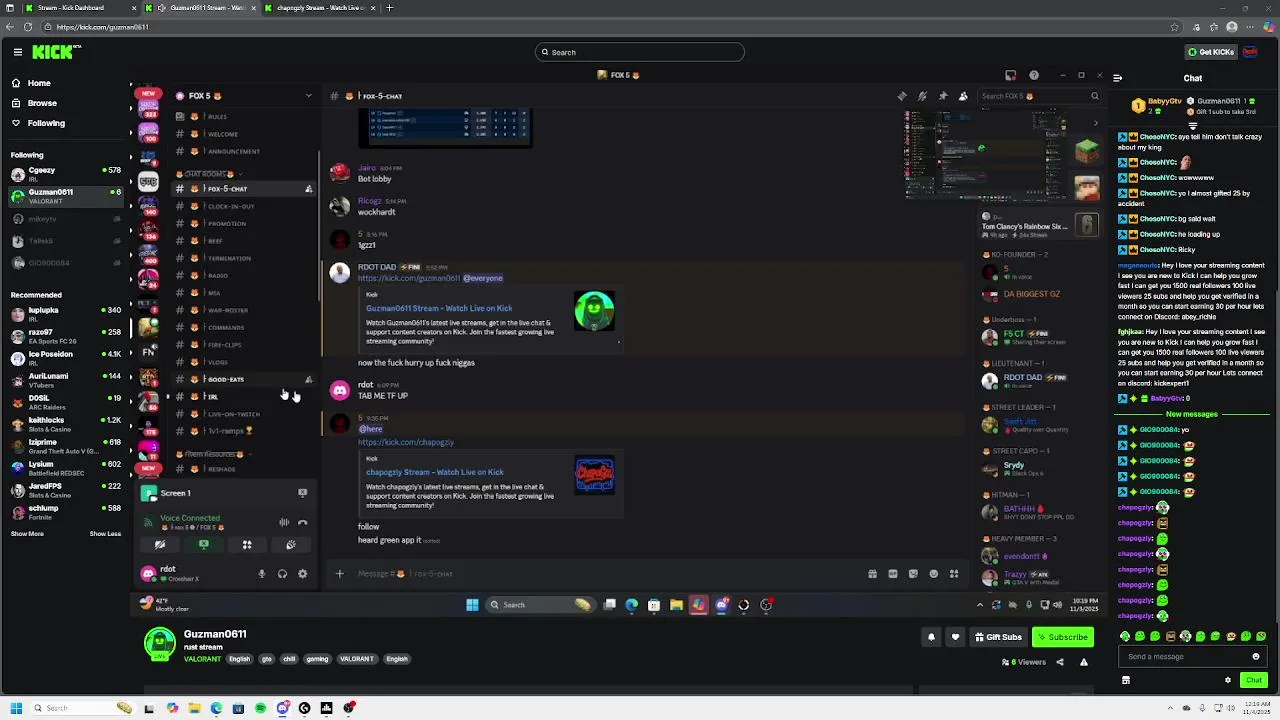Mute the Discord microphone

click(262, 574)
